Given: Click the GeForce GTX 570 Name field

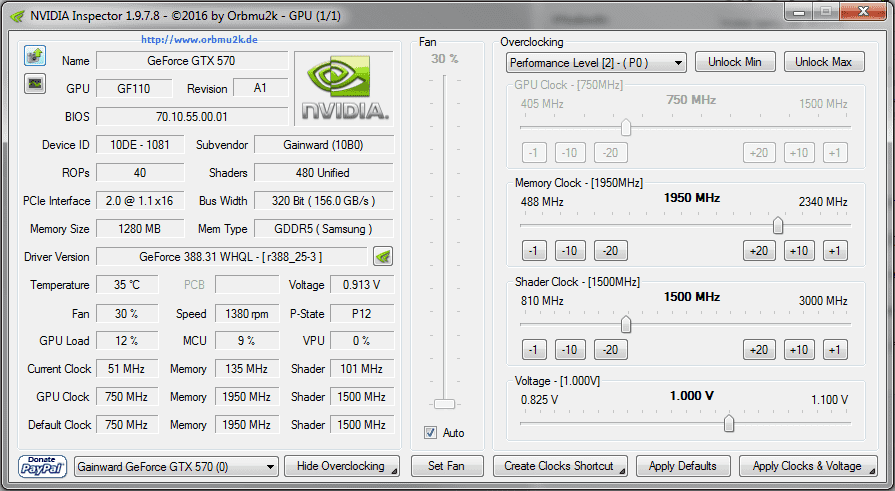Looking at the screenshot, I should point(192,61).
